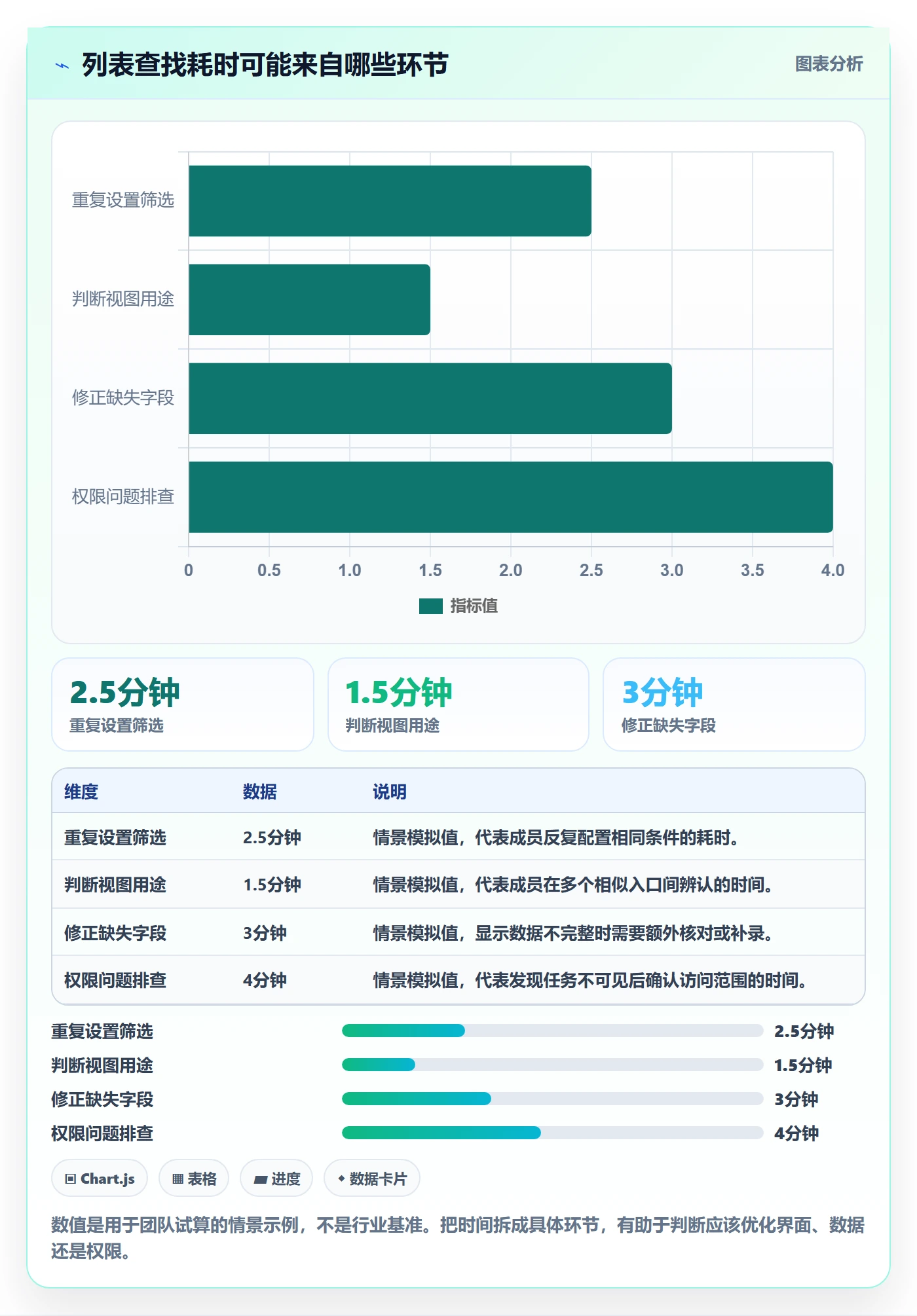Viewport: 917px width, 1316px height.
Task: Click the chart bar for 修正缺失字段
Action: tap(430, 398)
